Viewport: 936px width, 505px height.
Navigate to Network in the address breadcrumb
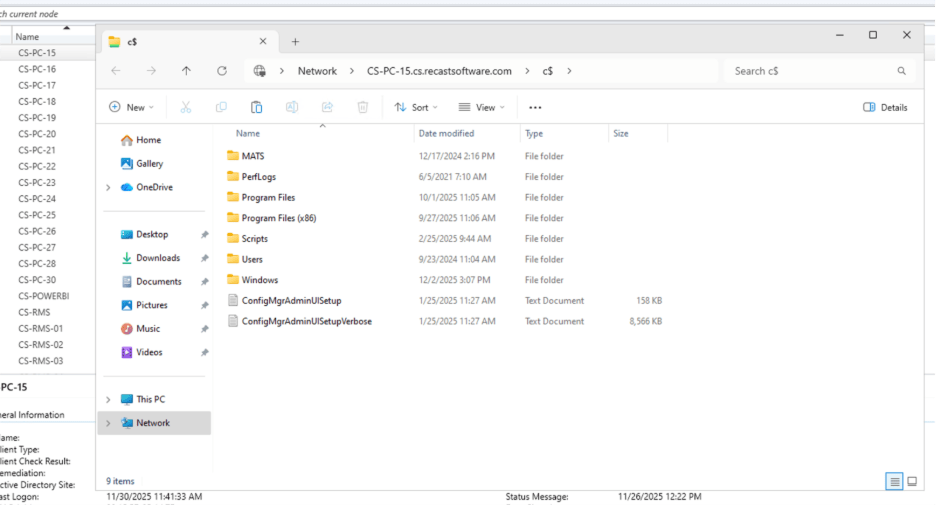point(317,71)
